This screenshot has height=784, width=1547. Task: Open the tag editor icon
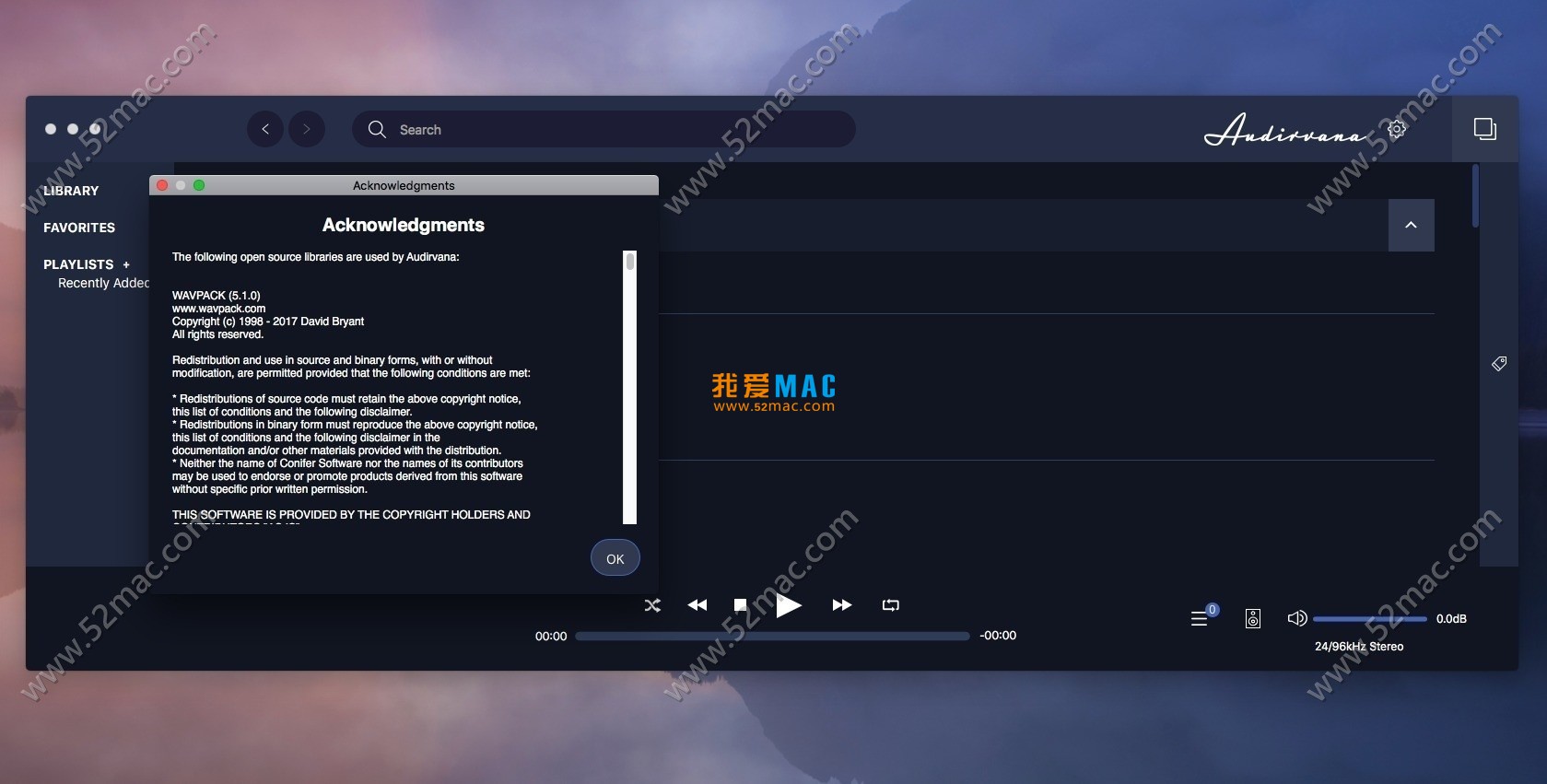(1499, 364)
